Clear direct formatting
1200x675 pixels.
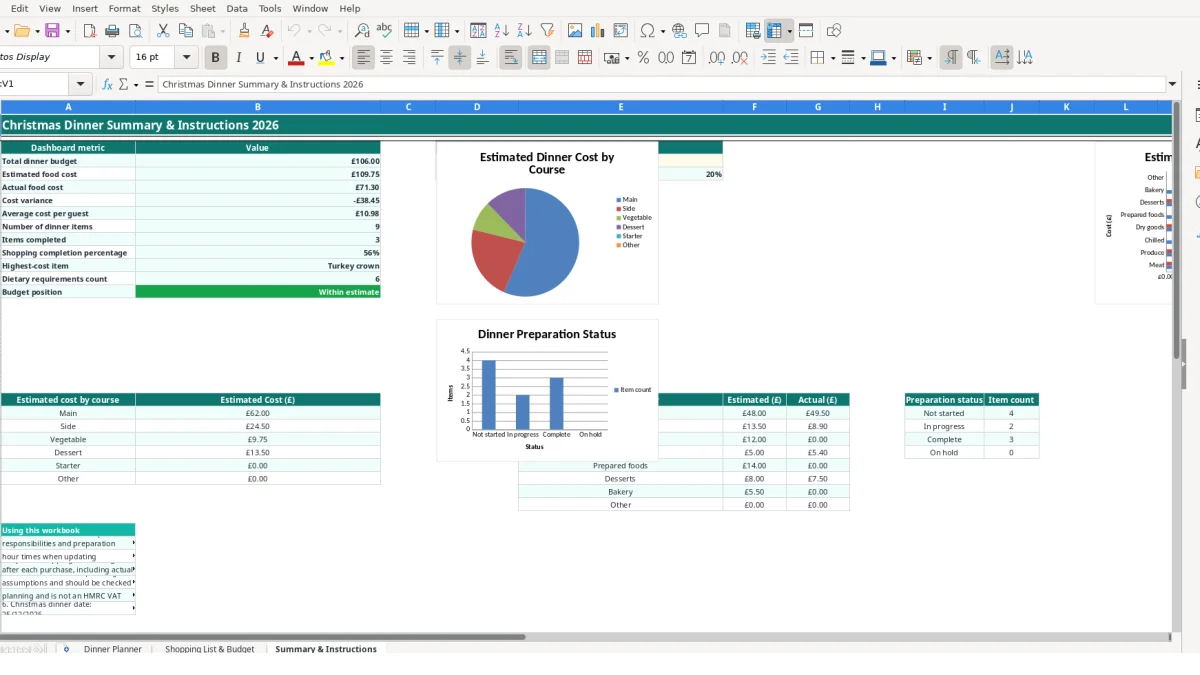267,31
